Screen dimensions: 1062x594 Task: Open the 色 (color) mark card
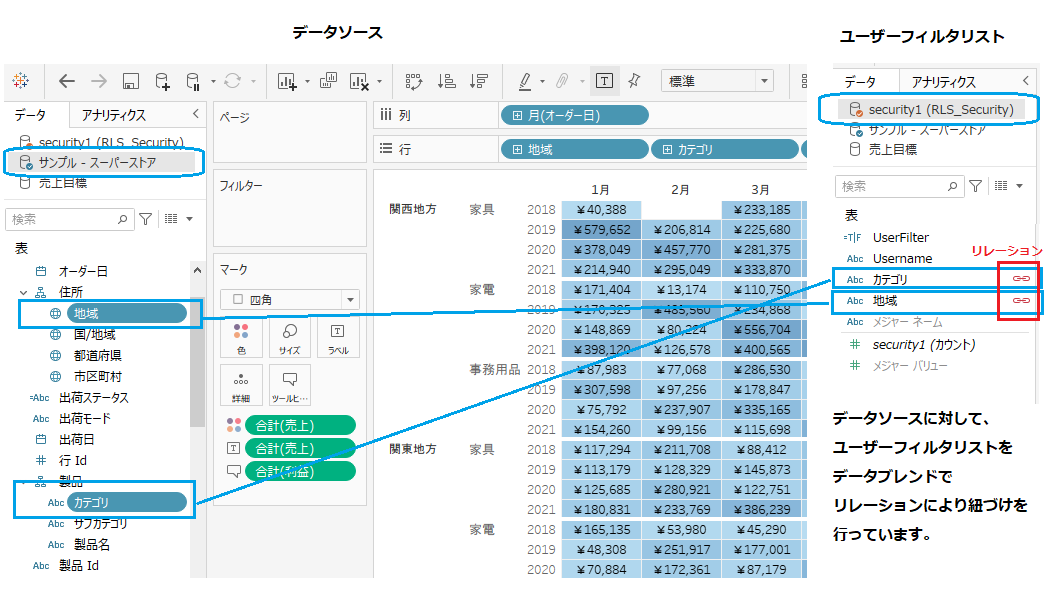click(241, 338)
